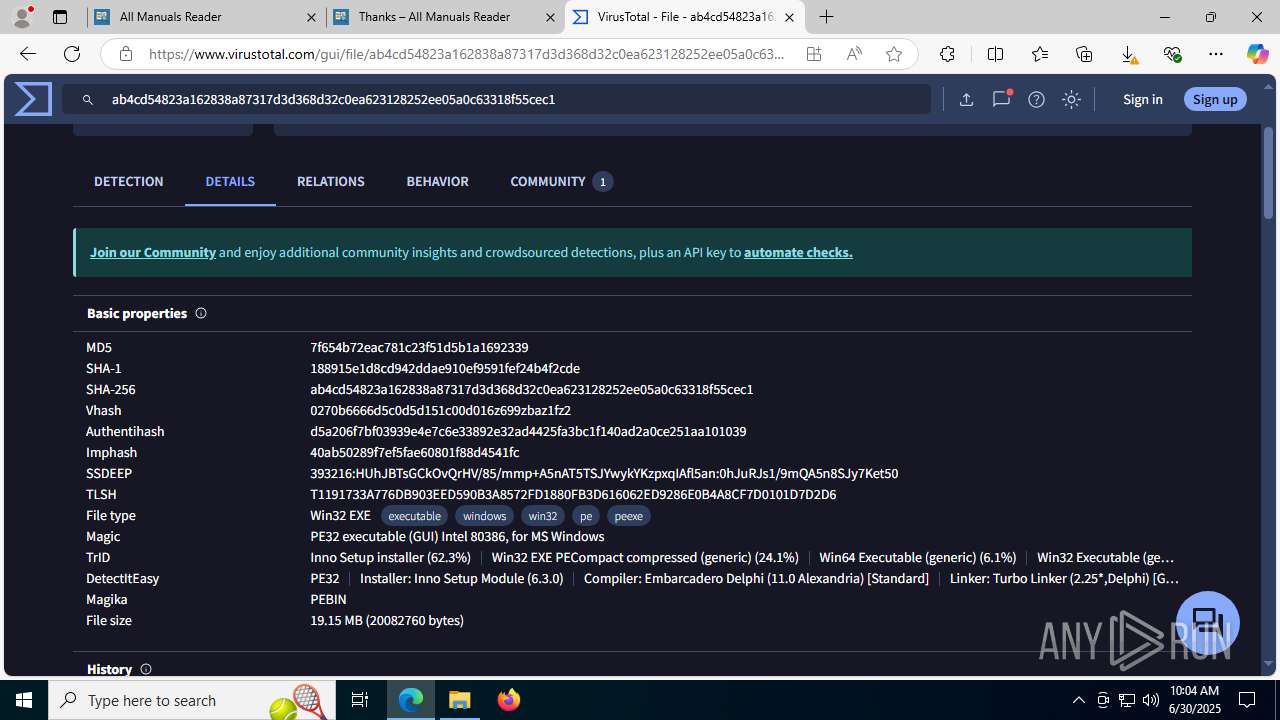The height and width of the screenshot is (720, 1280).
Task: Click the taskbar search box
Action: point(192,700)
